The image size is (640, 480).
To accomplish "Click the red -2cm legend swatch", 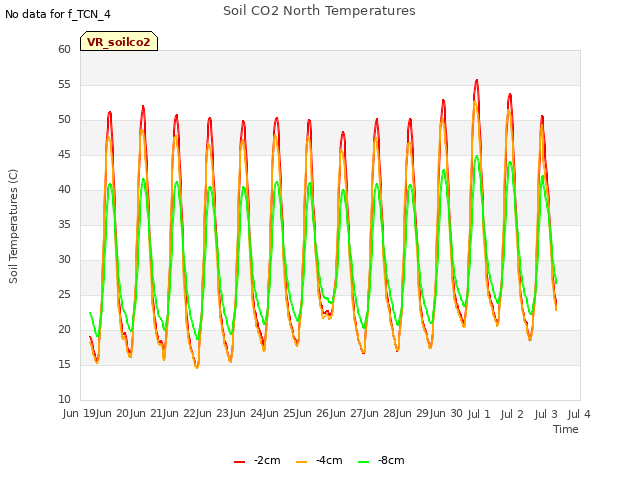I will pos(240,462).
